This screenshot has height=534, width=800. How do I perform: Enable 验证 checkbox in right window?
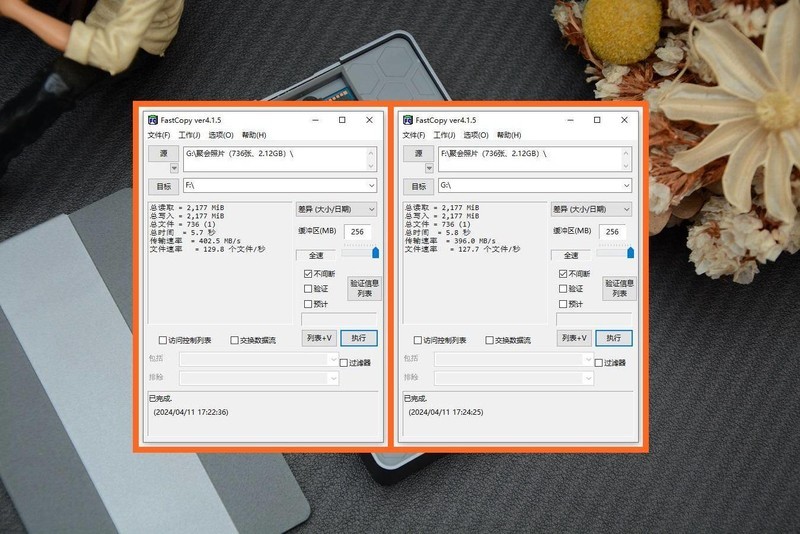coord(563,289)
